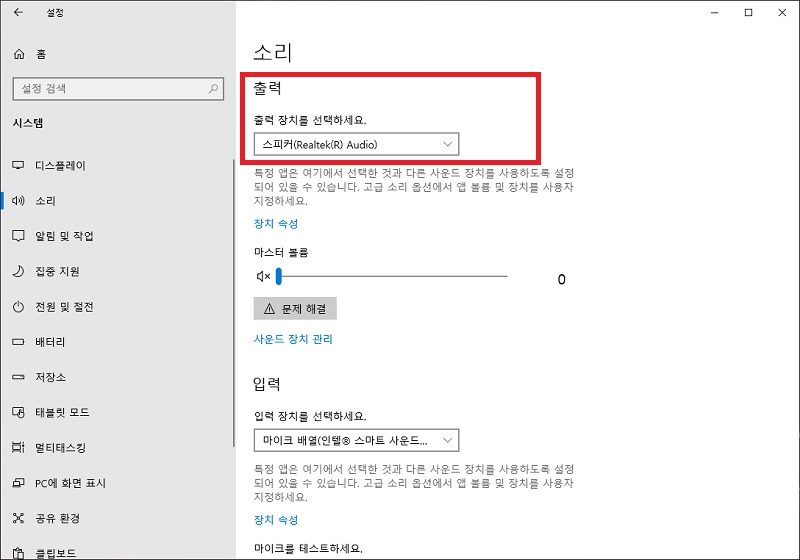
Task: Click the 출력 section heading
Action: [x=267, y=88]
